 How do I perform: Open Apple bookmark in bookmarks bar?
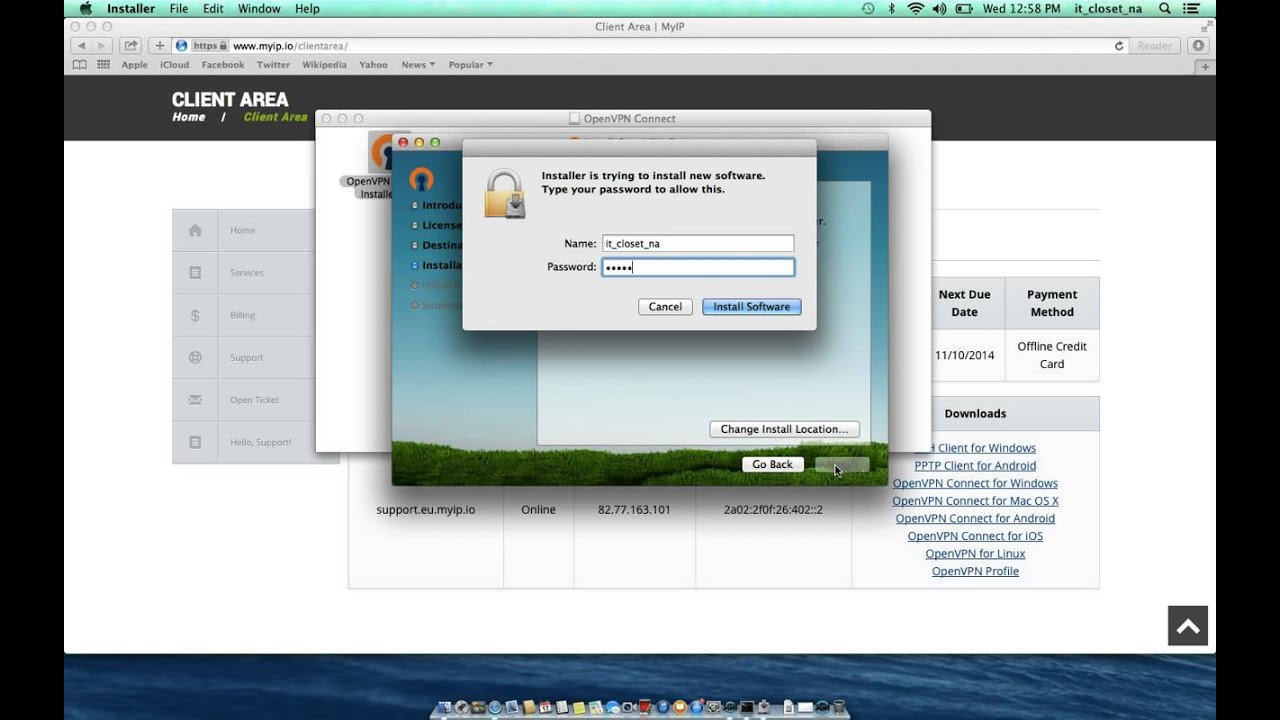click(x=134, y=65)
